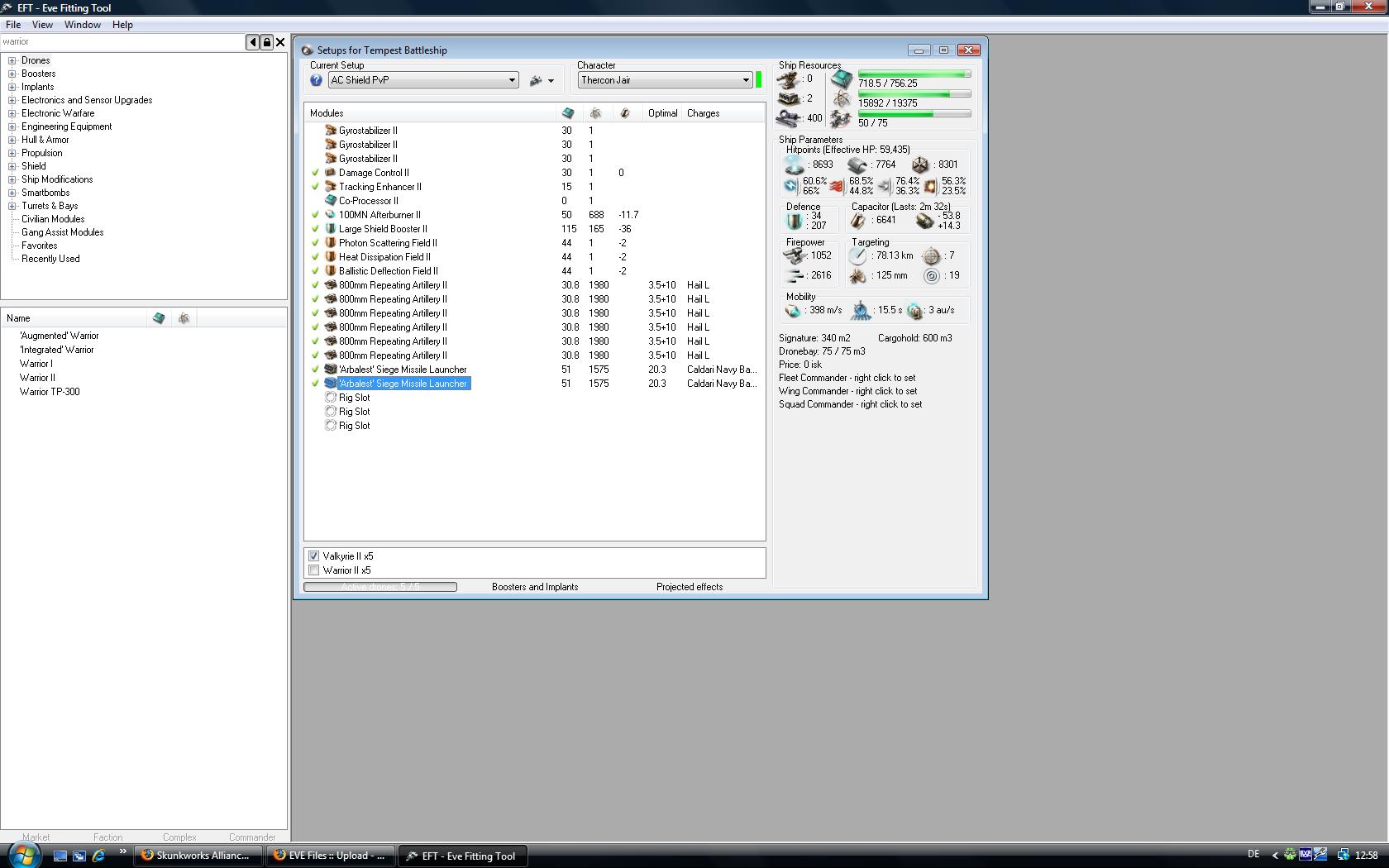The height and width of the screenshot is (868, 1389).
Task: Click powergrid icon in the Name list header
Action: [x=184, y=318]
